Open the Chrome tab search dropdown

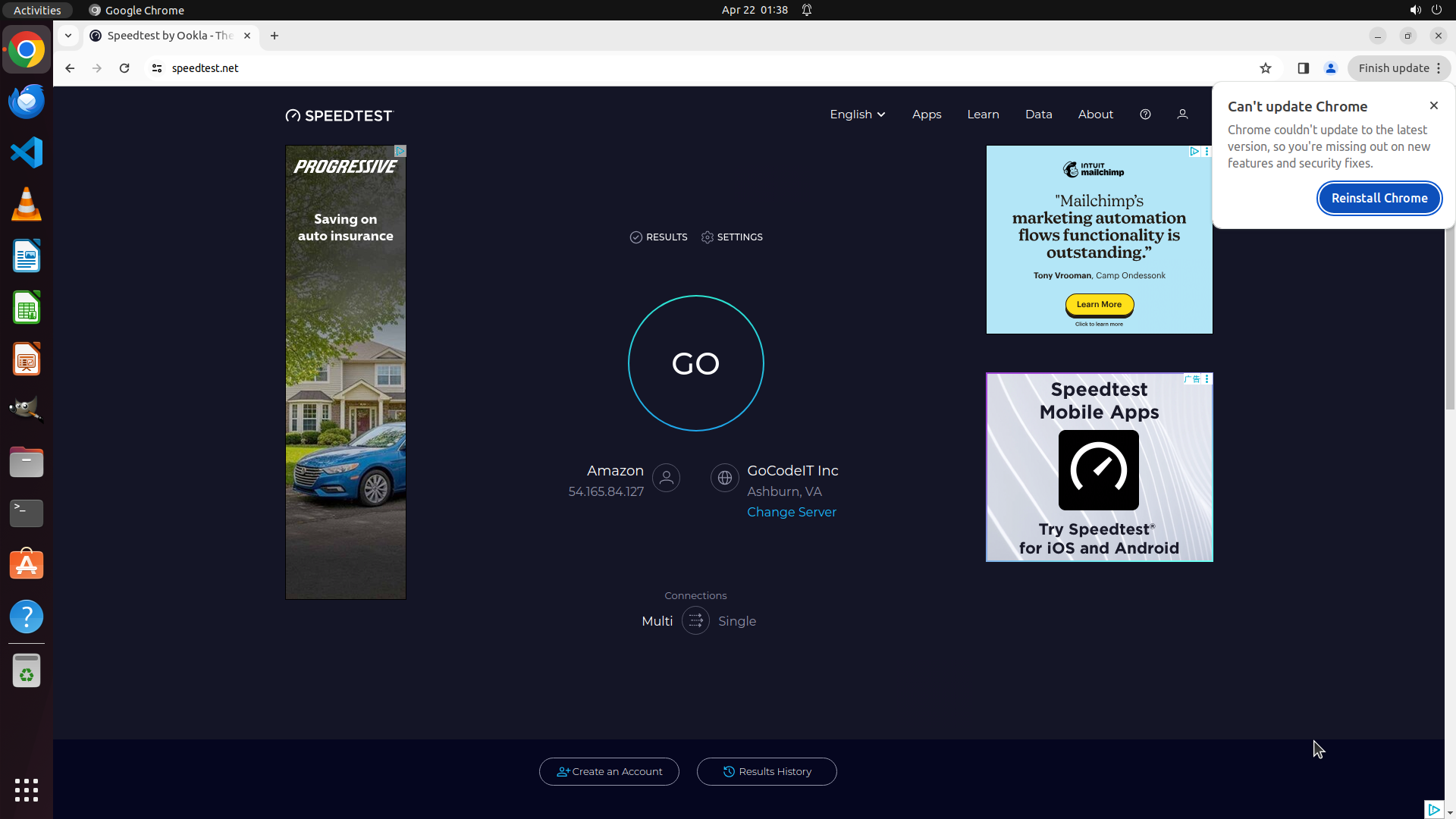[x=68, y=36]
